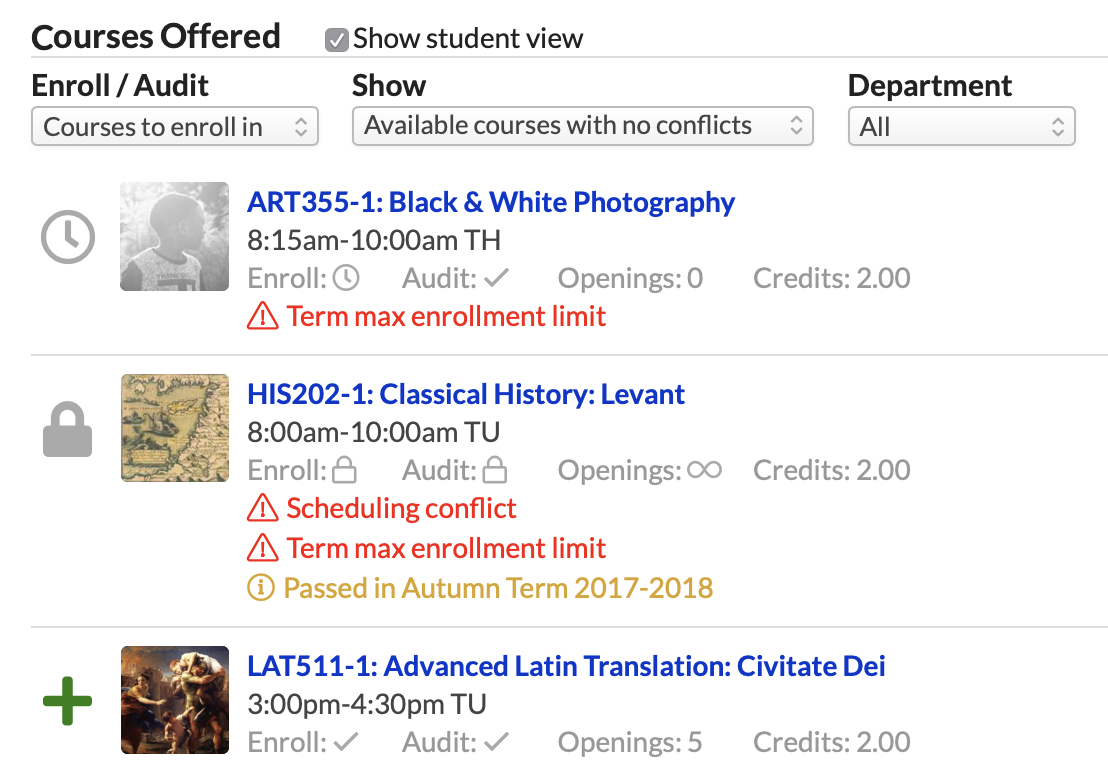The width and height of the screenshot is (1108, 773).
Task: Open the HIS202-1: Classical History: Levant link
Action: click(x=466, y=394)
